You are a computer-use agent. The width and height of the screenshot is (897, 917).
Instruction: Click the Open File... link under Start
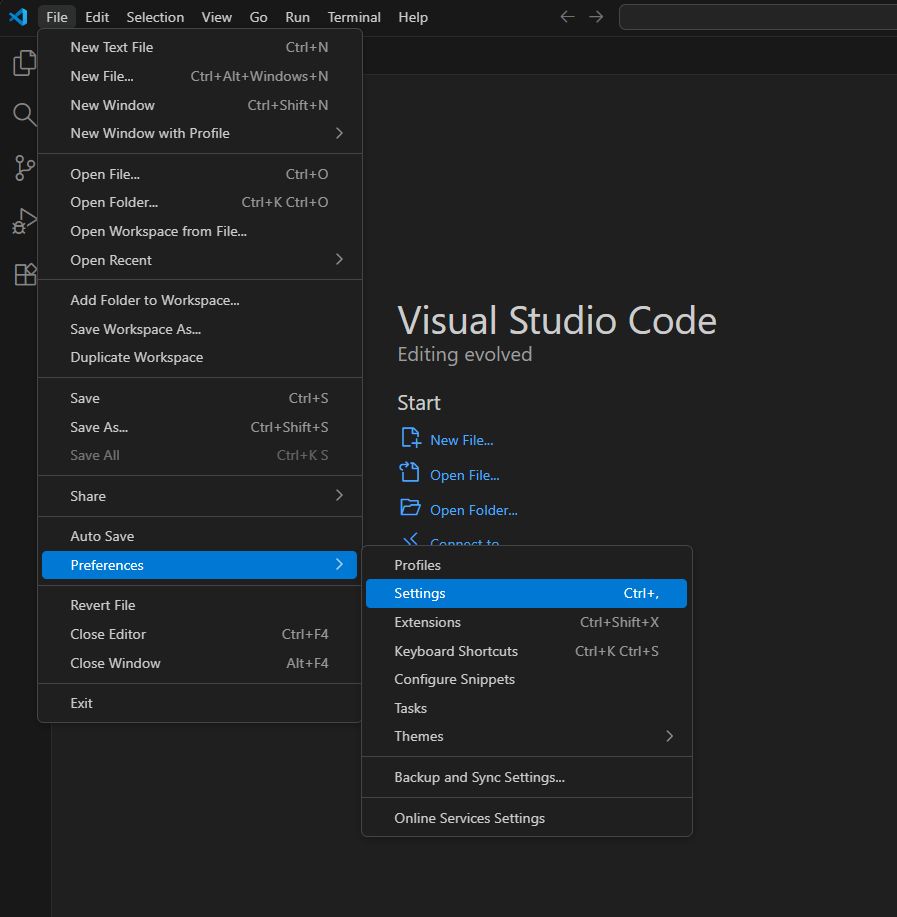pyautogui.click(x=464, y=475)
